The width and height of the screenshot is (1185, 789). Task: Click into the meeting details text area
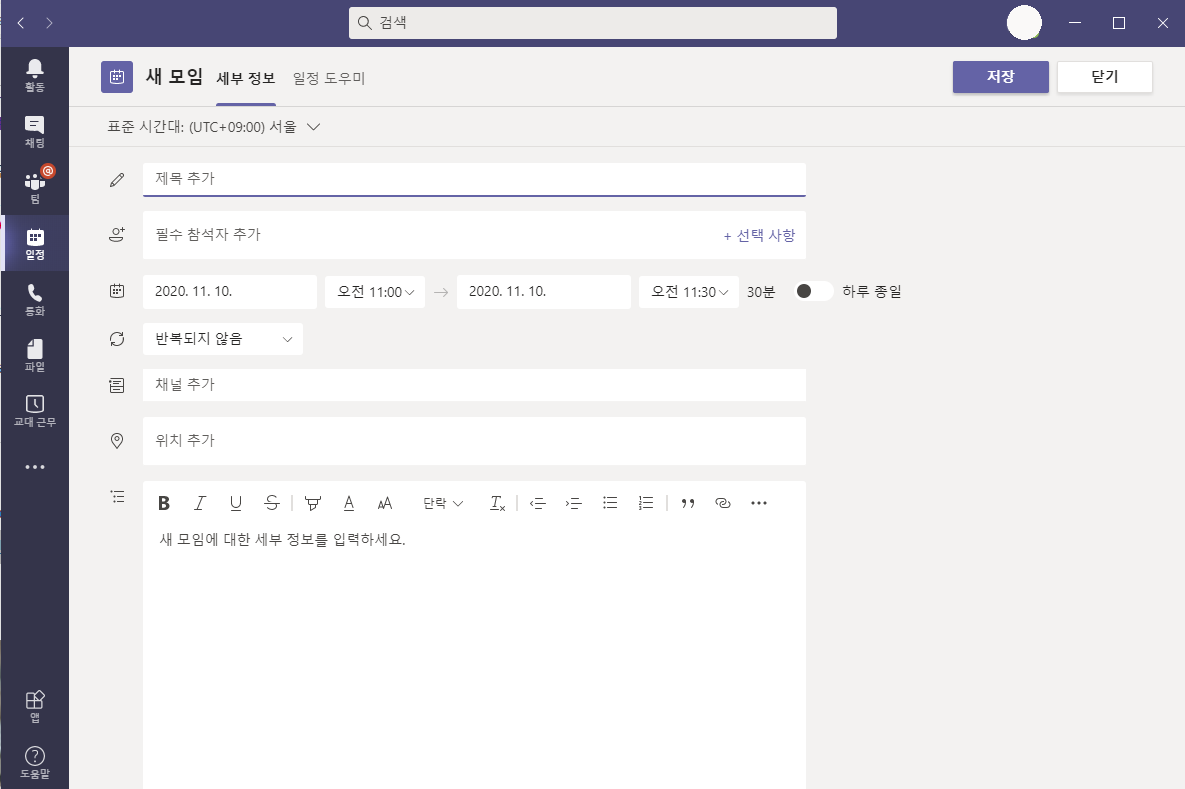coord(475,654)
